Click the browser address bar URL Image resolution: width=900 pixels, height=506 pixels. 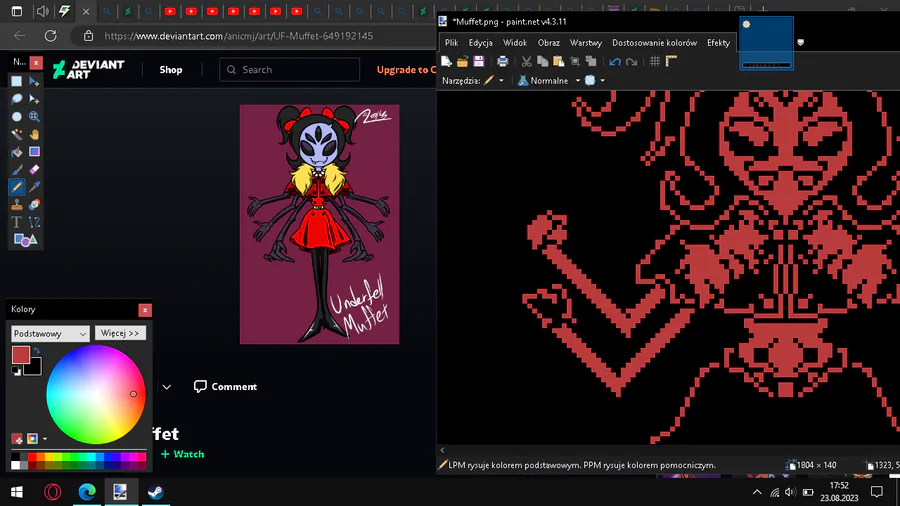coord(238,36)
